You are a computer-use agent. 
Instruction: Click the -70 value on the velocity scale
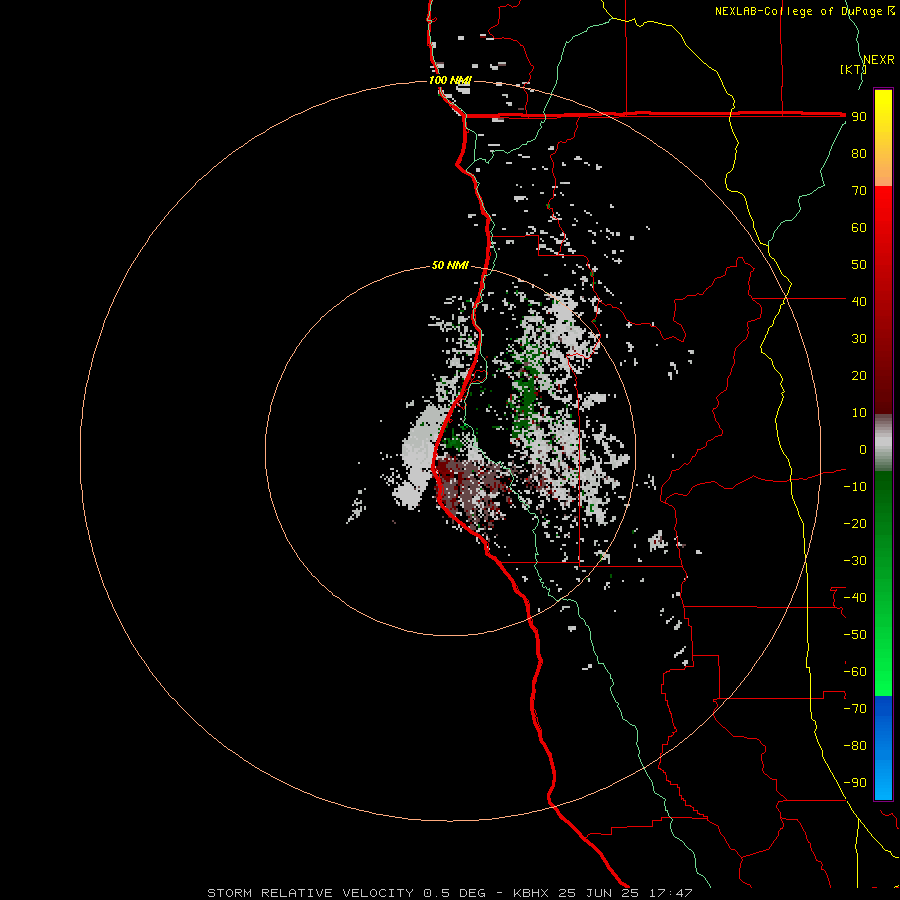pos(855,709)
